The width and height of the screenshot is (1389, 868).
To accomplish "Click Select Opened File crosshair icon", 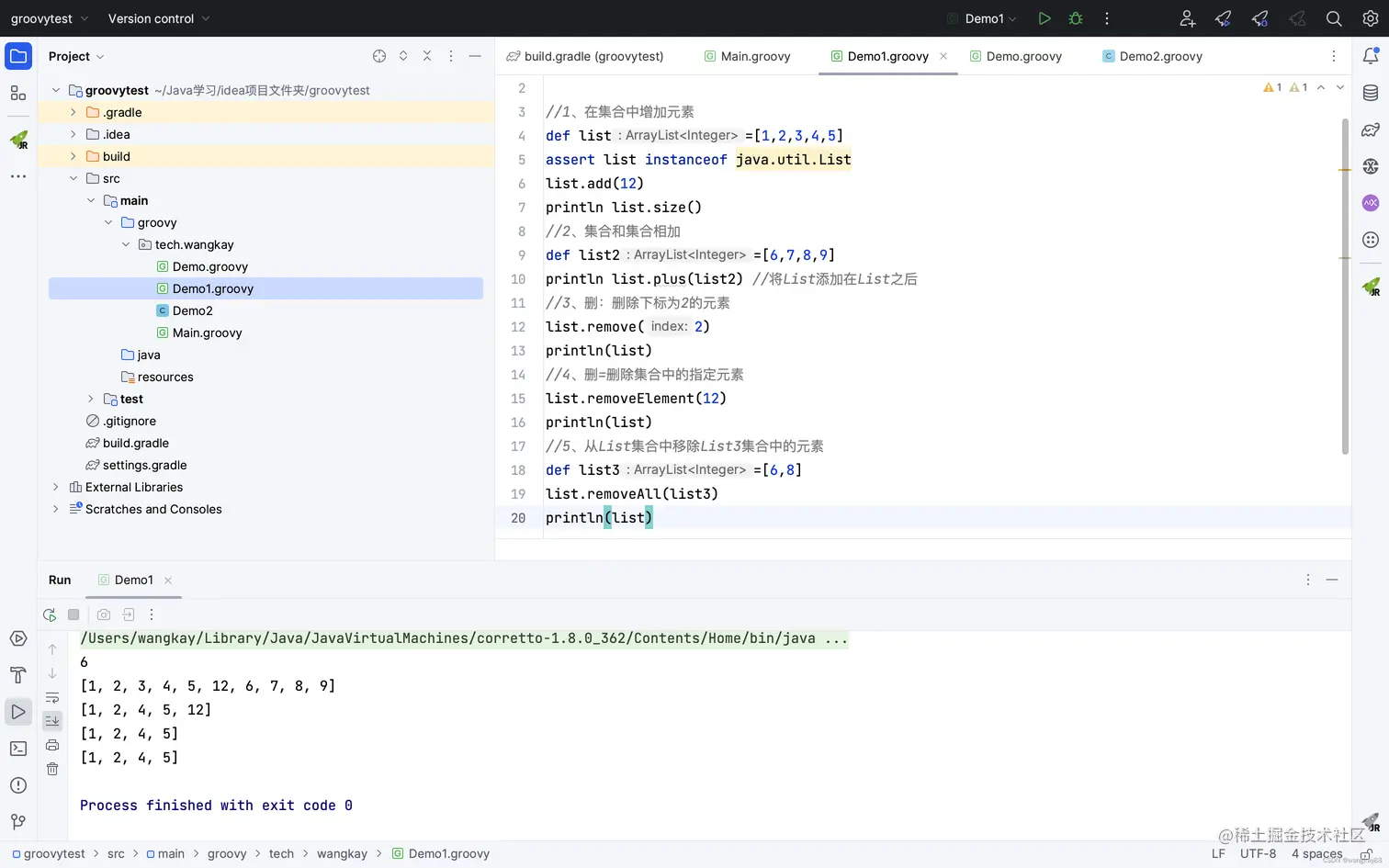I will [379, 56].
